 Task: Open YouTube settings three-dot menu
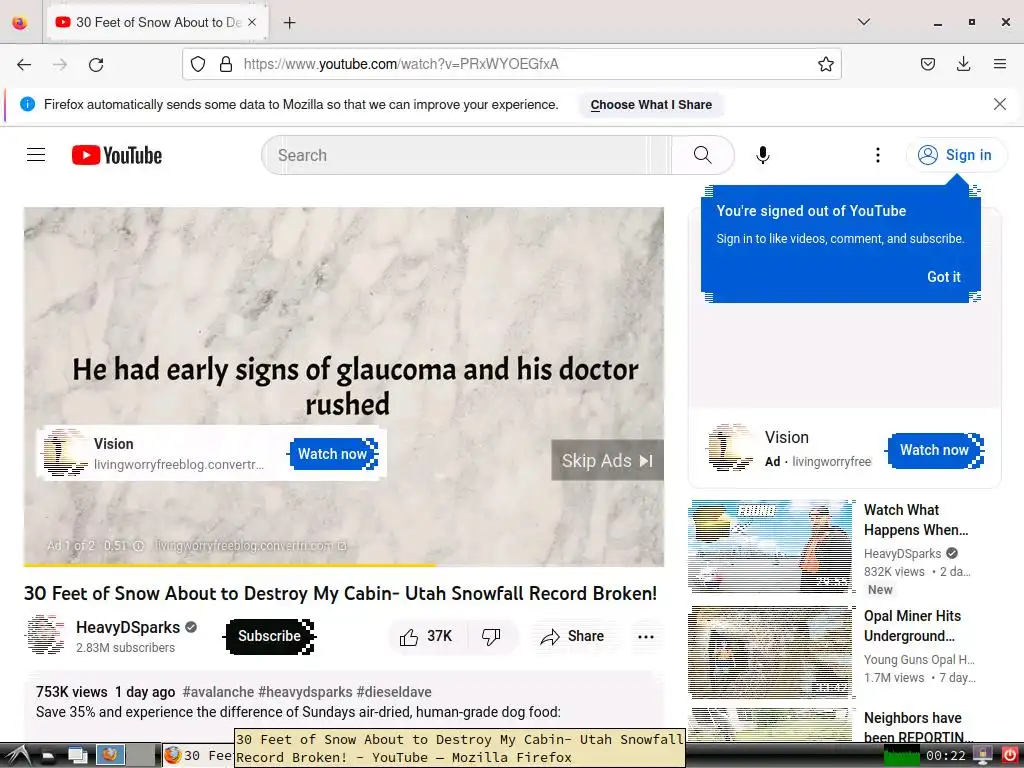pyautogui.click(x=877, y=155)
